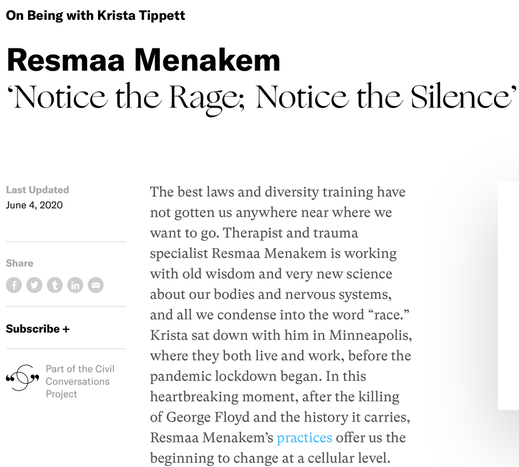Click the 'Notice the Rage; Notice the Silence' subtitle

point(260,97)
